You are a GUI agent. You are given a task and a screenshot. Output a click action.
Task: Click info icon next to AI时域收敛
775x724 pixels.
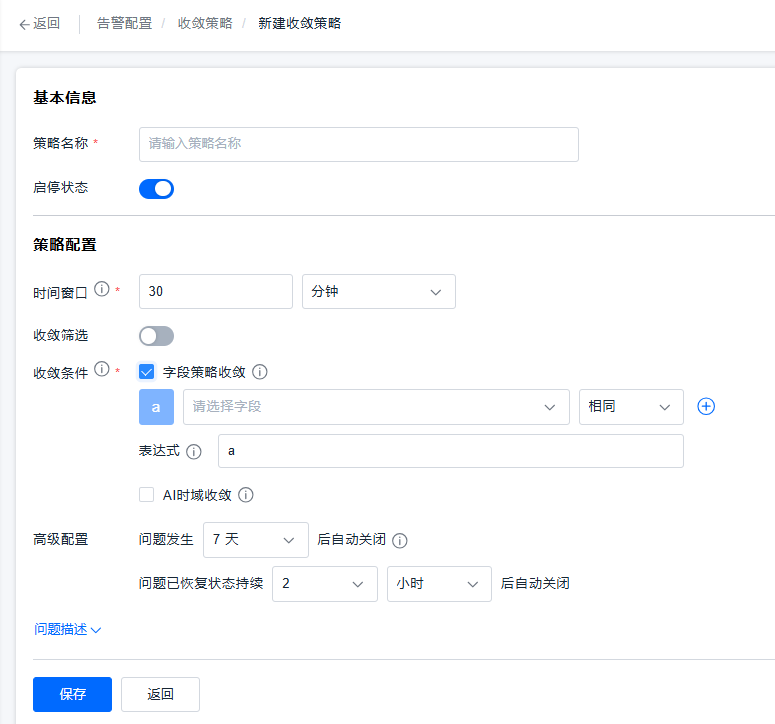point(246,494)
